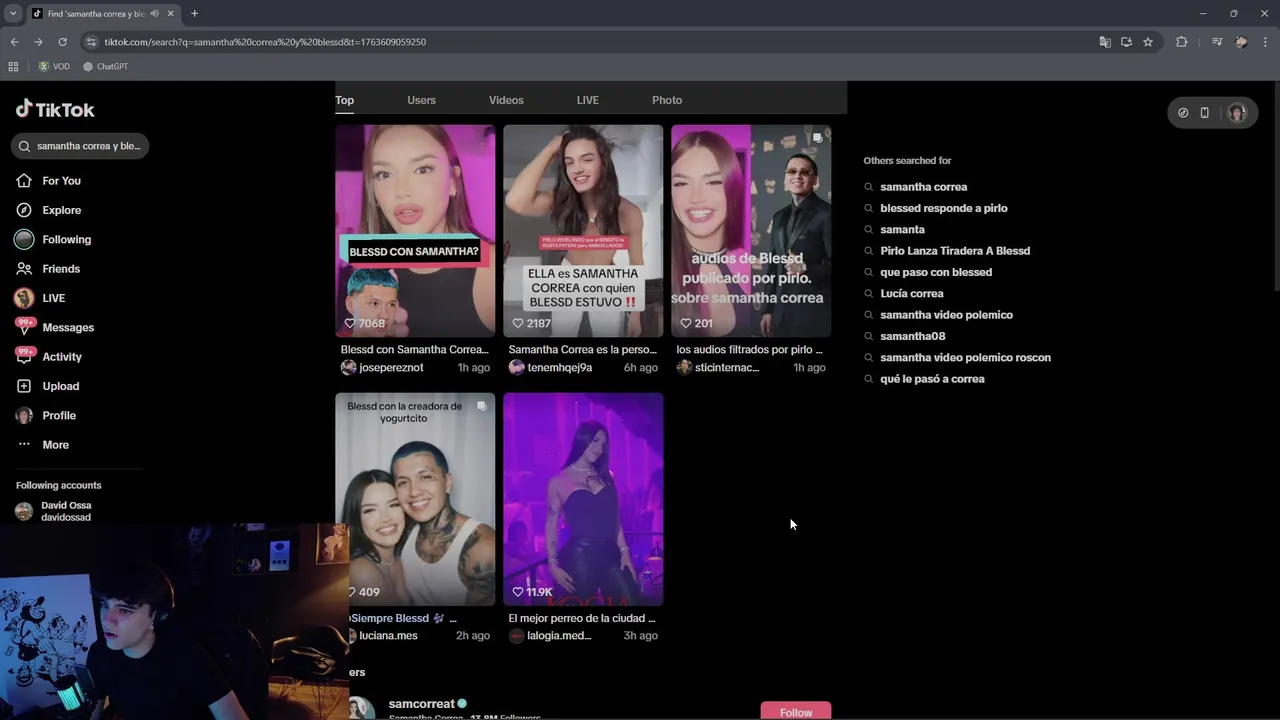Open the media controls icon in Chrome
This screenshot has height=720, width=1280.
[1217, 42]
